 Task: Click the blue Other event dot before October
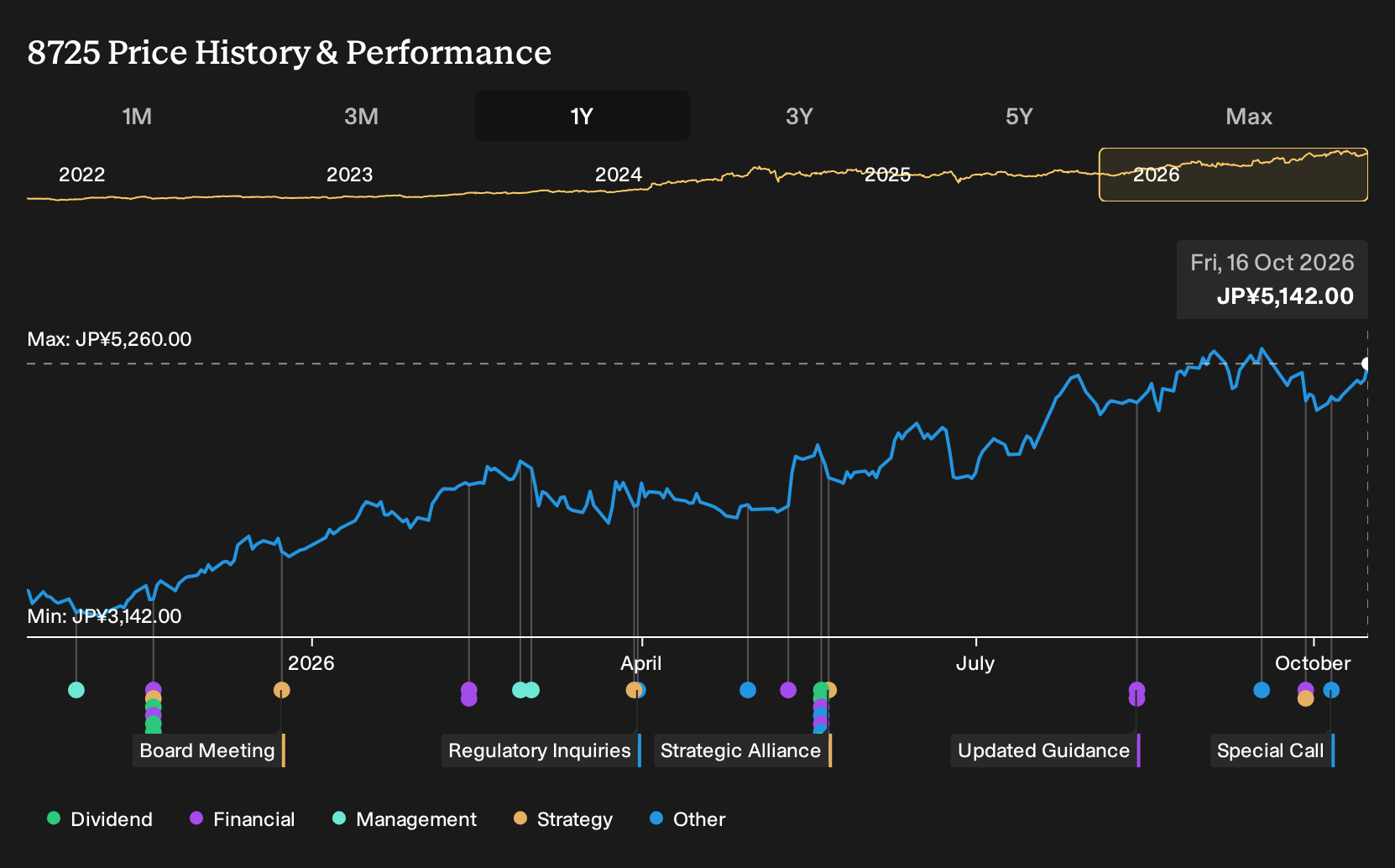1262,690
